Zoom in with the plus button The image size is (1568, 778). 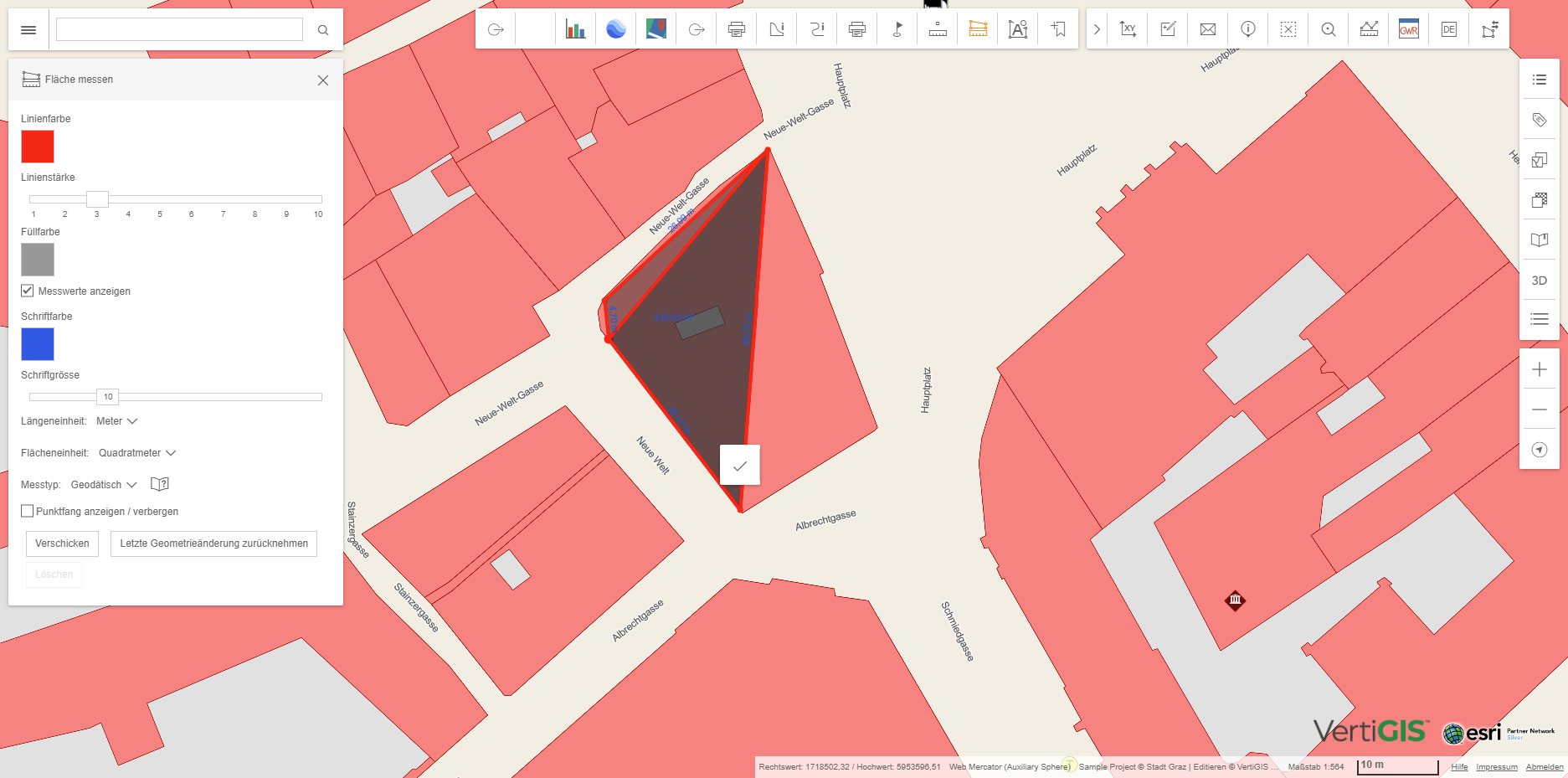(1539, 369)
